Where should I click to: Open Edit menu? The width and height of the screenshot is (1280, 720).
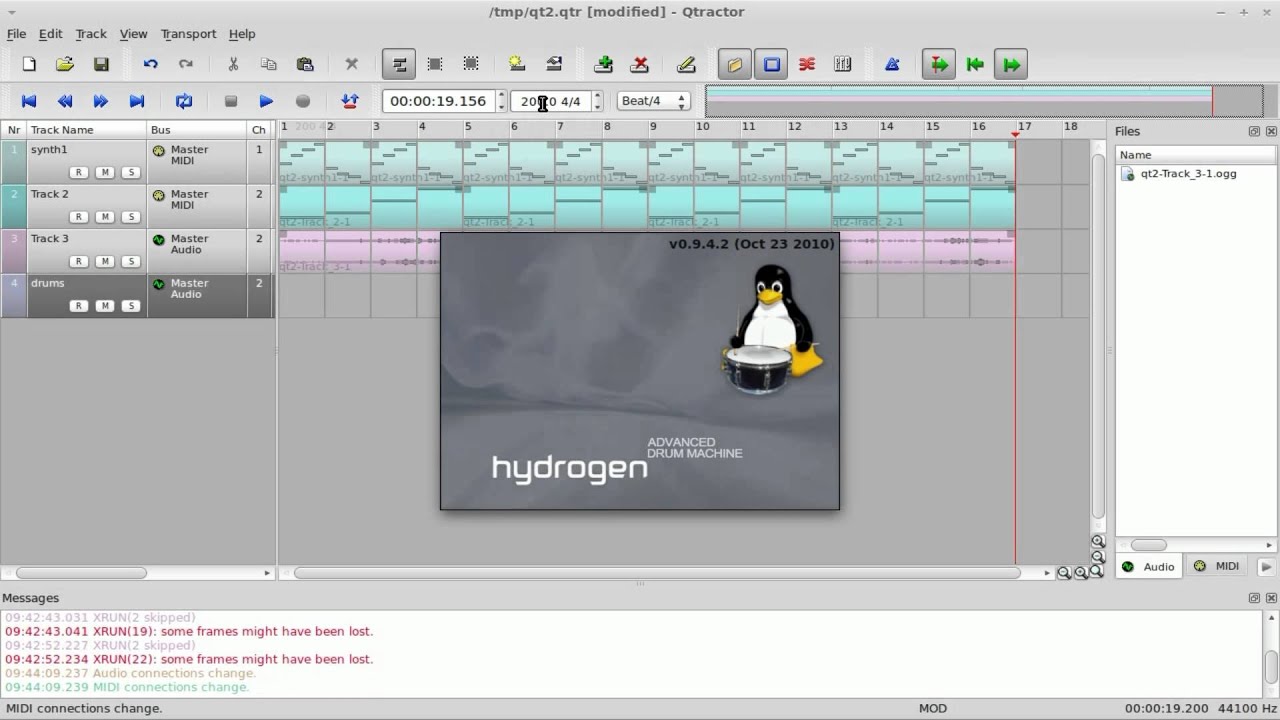(50, 34)
